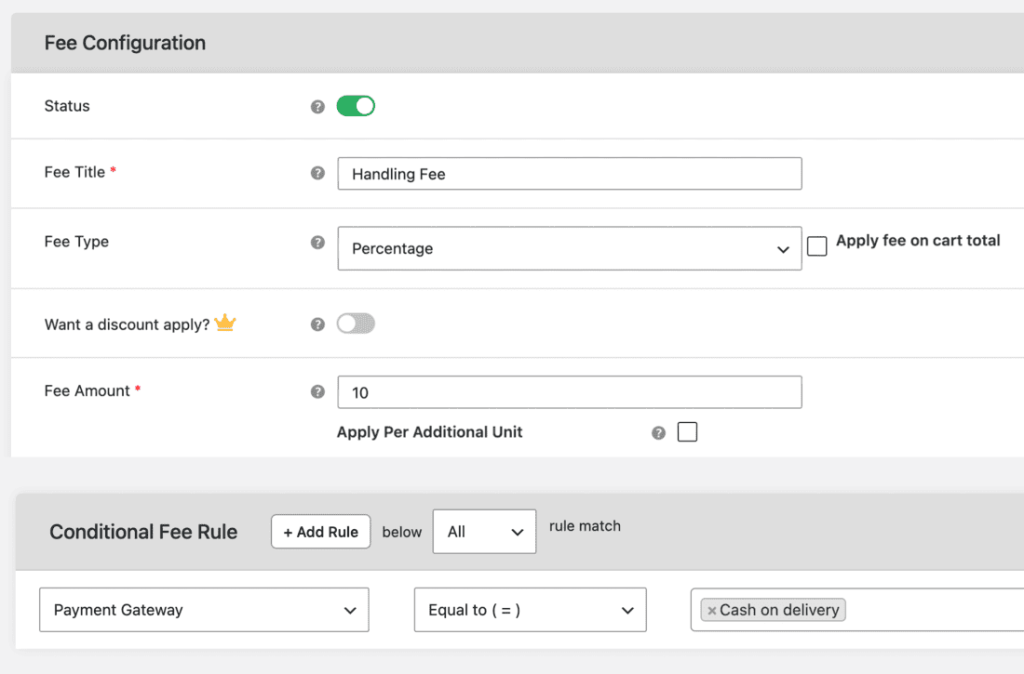Image resolution: width=1024 pixels, height=674 pixels.
Task: Open the Fee Type Percentage dropdown
Action: (x=569, y=248)
